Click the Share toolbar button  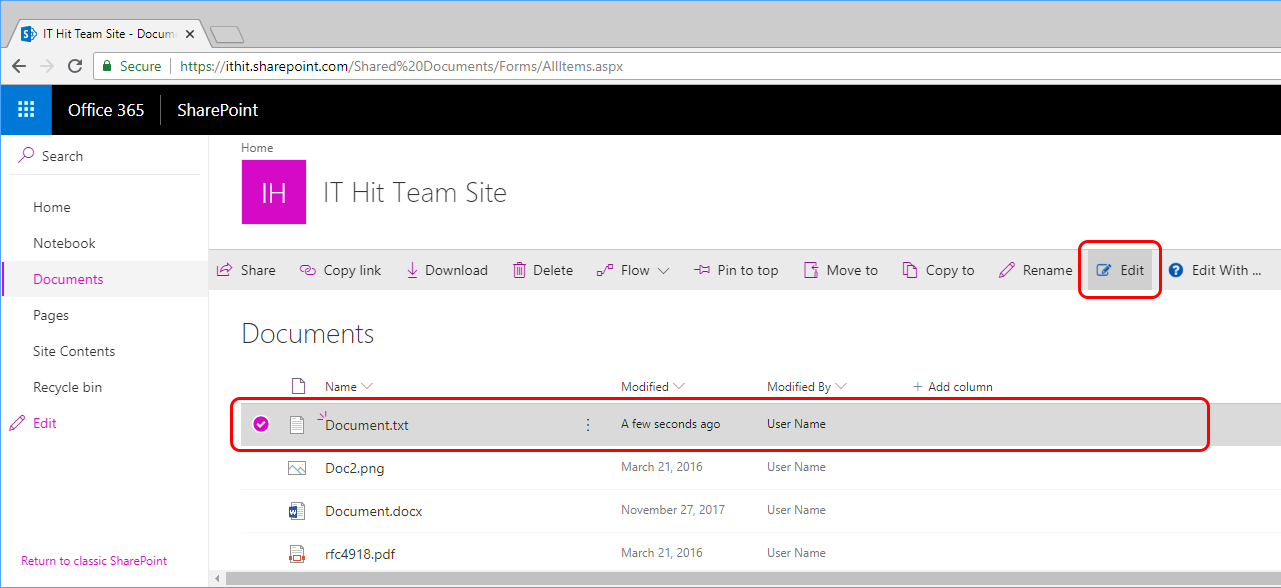click(x=246, y=270)
